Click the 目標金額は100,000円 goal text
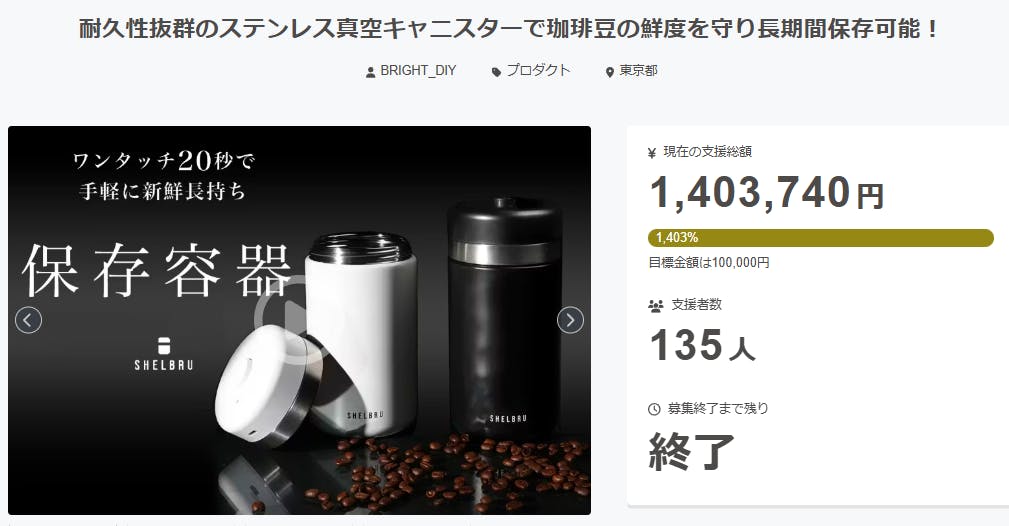1009x526 pixels. click(708, 263)
